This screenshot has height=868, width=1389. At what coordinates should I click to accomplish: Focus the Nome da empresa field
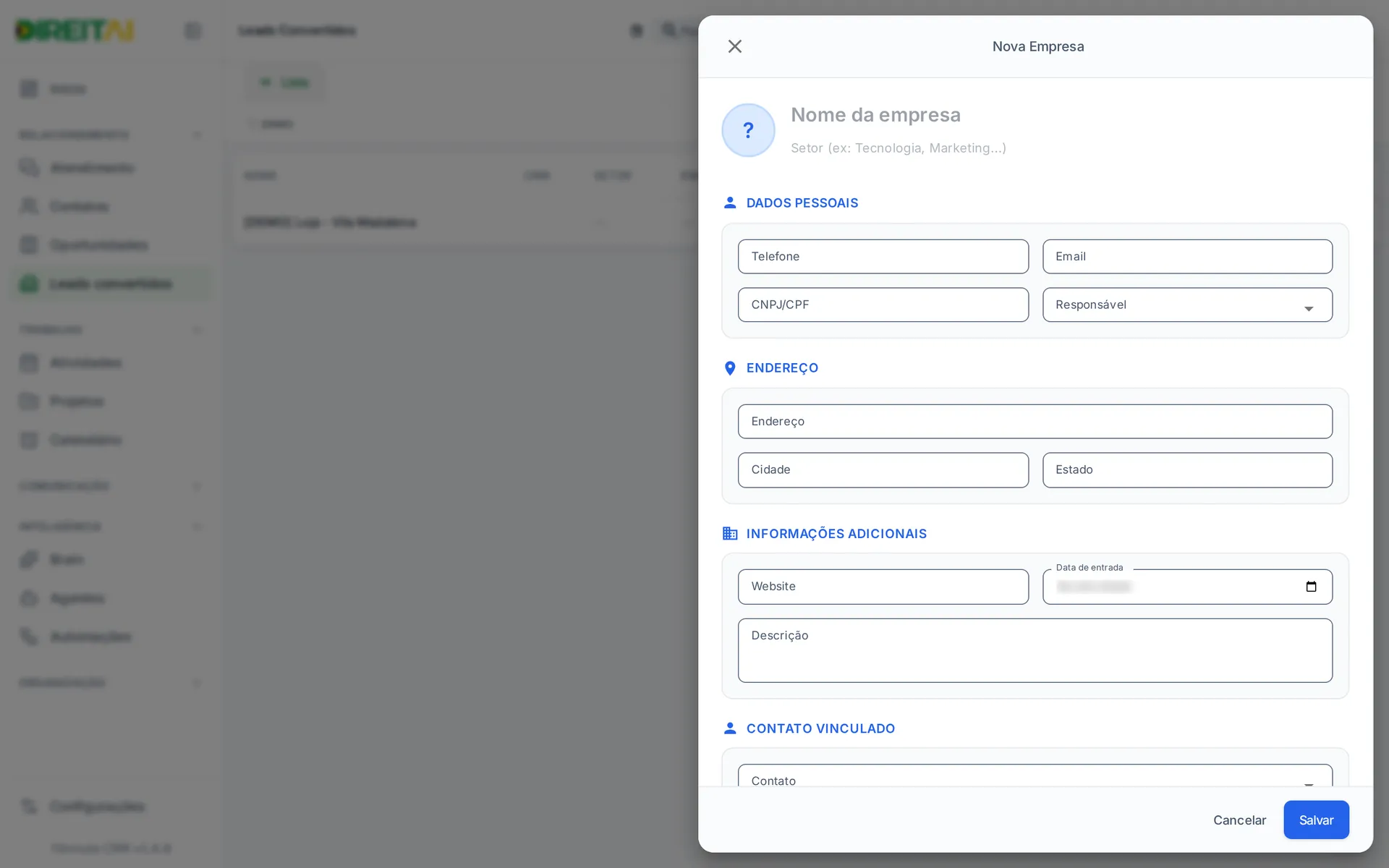pos(1069,115)
